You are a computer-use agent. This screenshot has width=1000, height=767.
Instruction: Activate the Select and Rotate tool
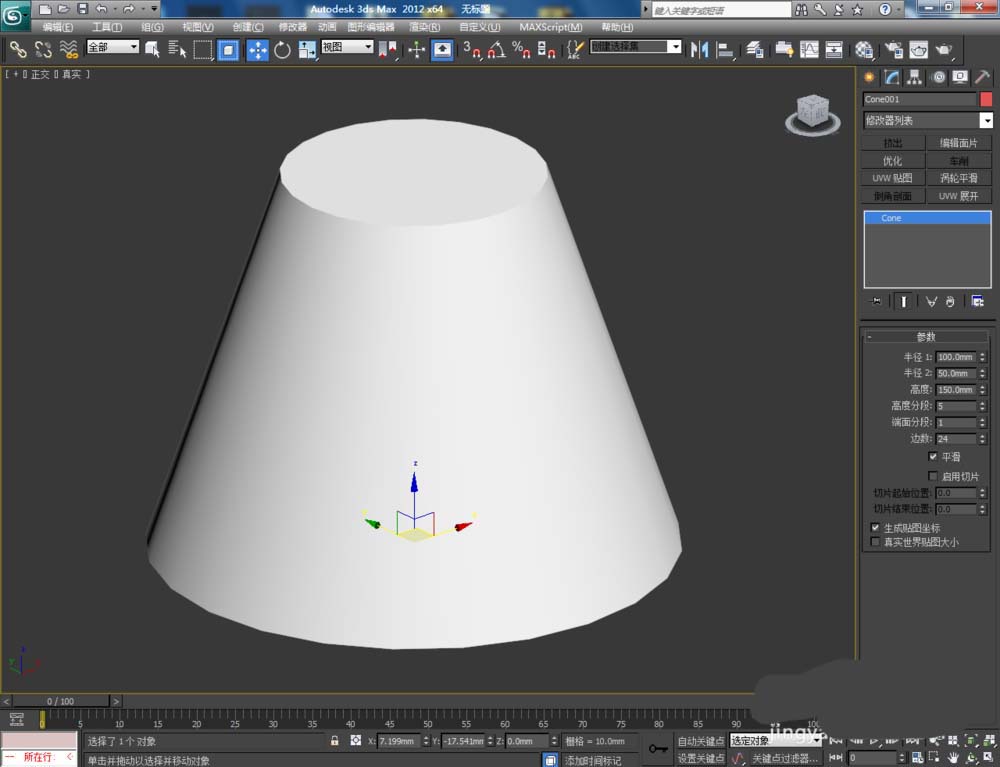pos(282,49)
